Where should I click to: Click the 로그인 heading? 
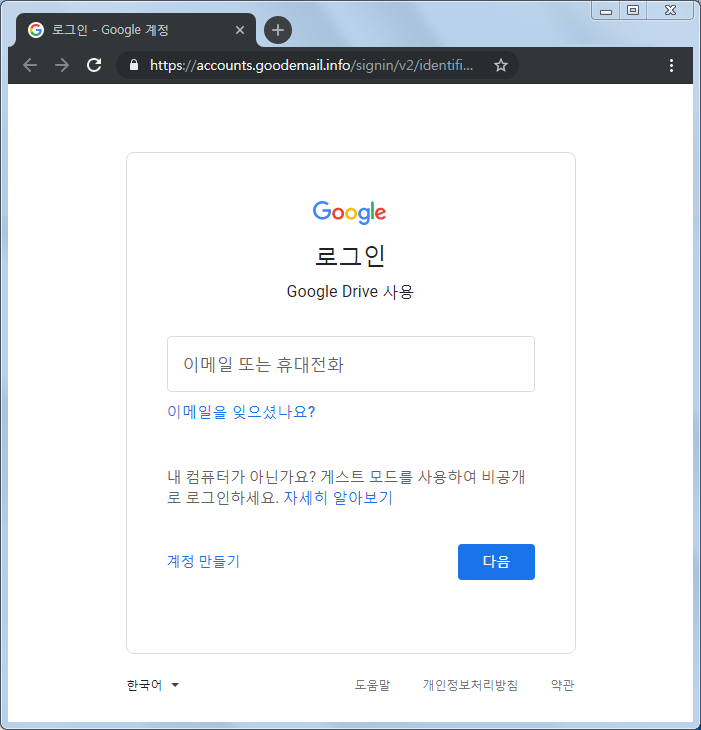[350, 256]
